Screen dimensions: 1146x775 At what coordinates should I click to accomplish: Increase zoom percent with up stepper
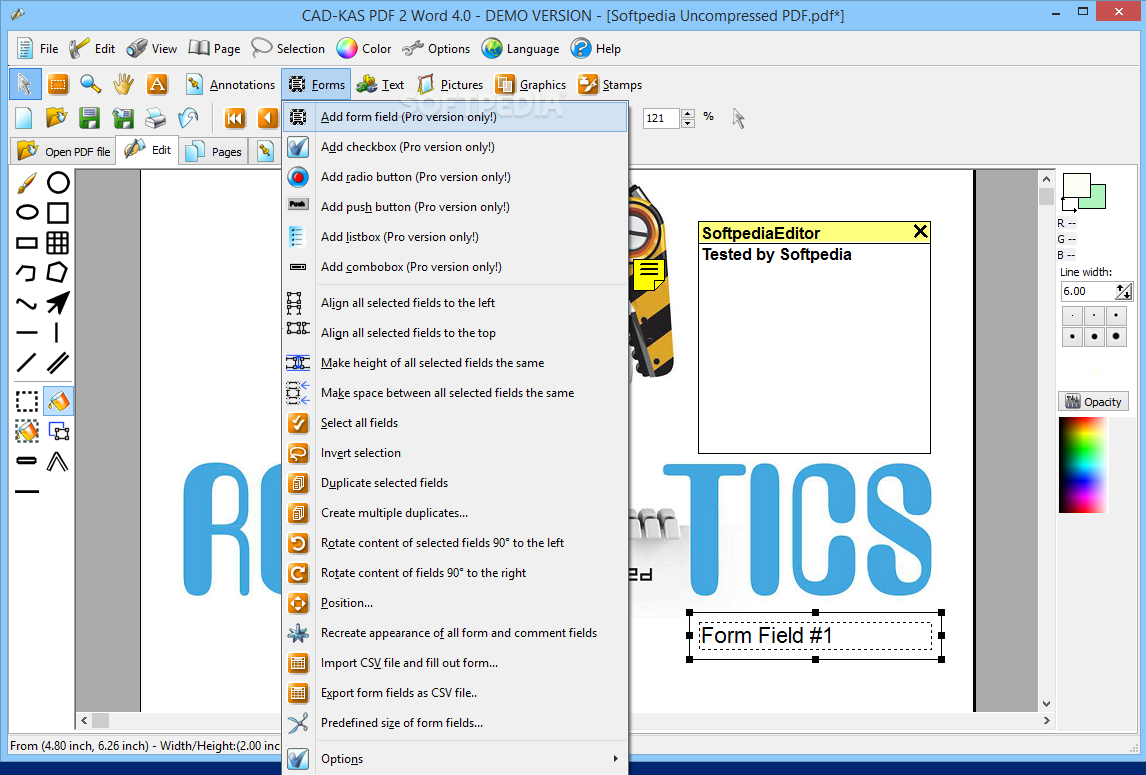click(x=688, y=113)
